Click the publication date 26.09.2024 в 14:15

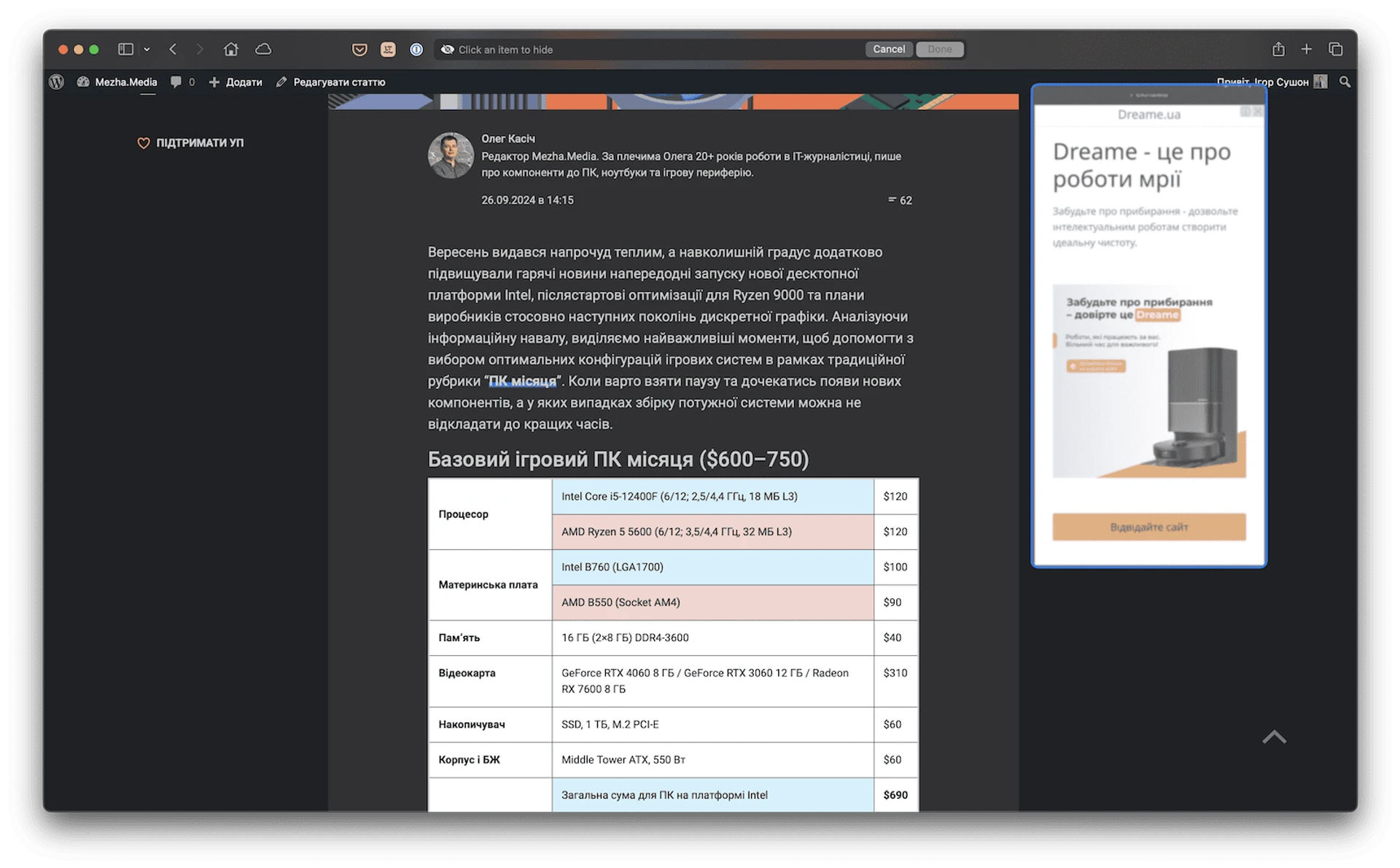coord(527,200)
